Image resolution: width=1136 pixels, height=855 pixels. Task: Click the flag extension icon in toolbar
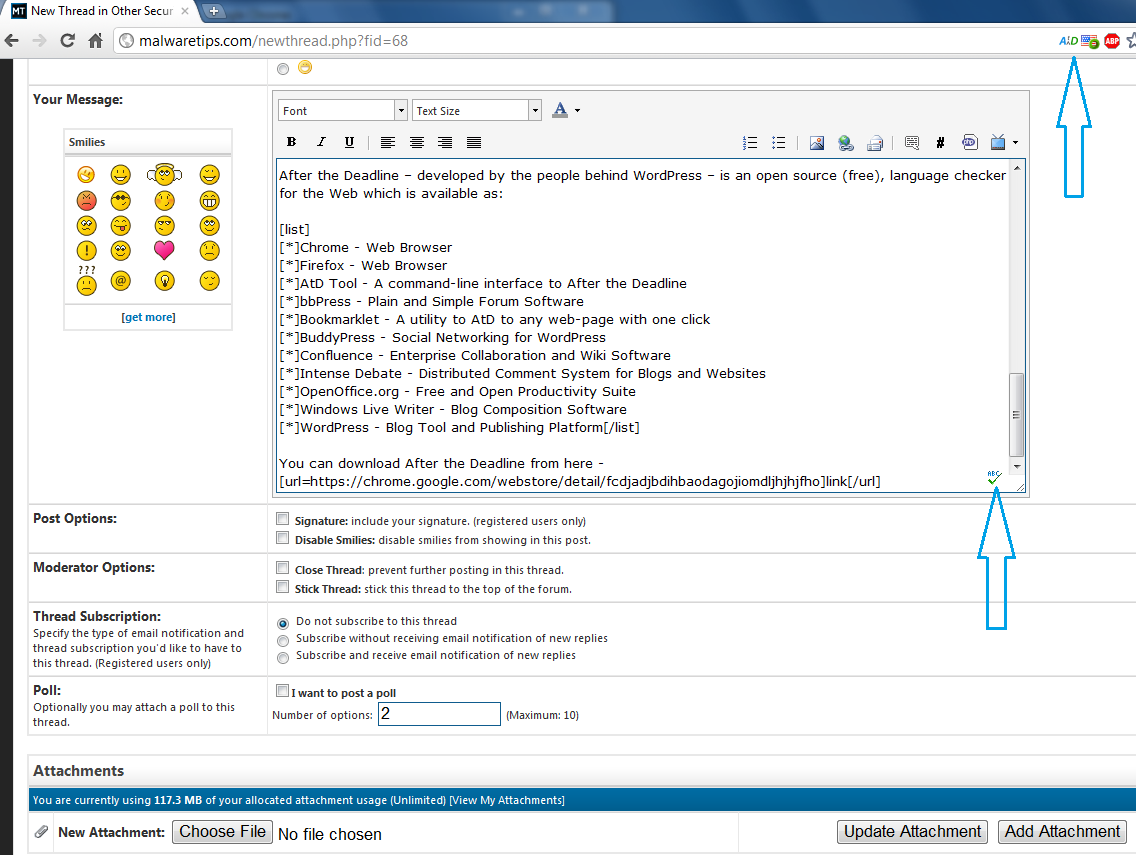coord(1090,41)
